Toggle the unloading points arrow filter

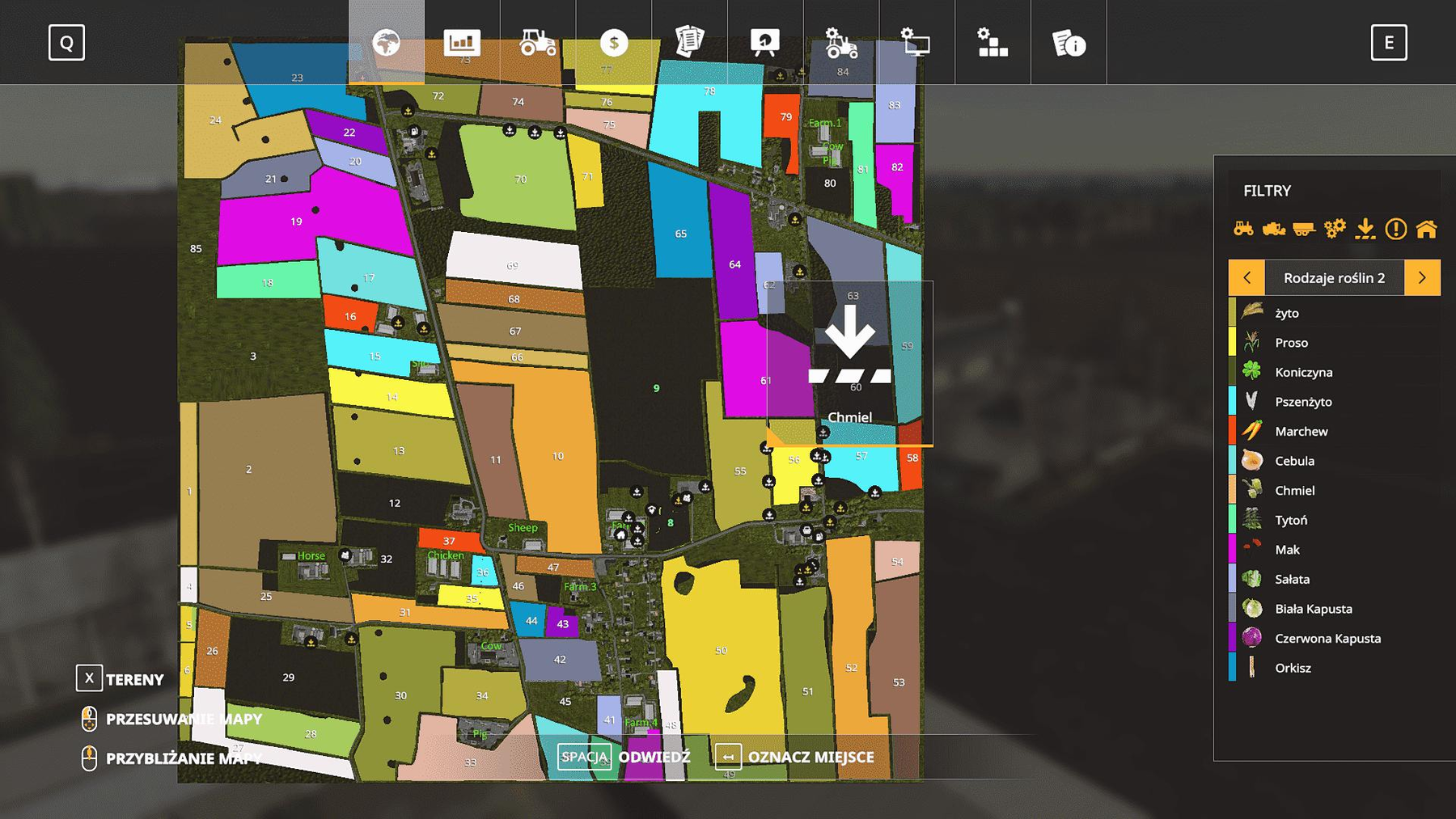point(1365,229)
